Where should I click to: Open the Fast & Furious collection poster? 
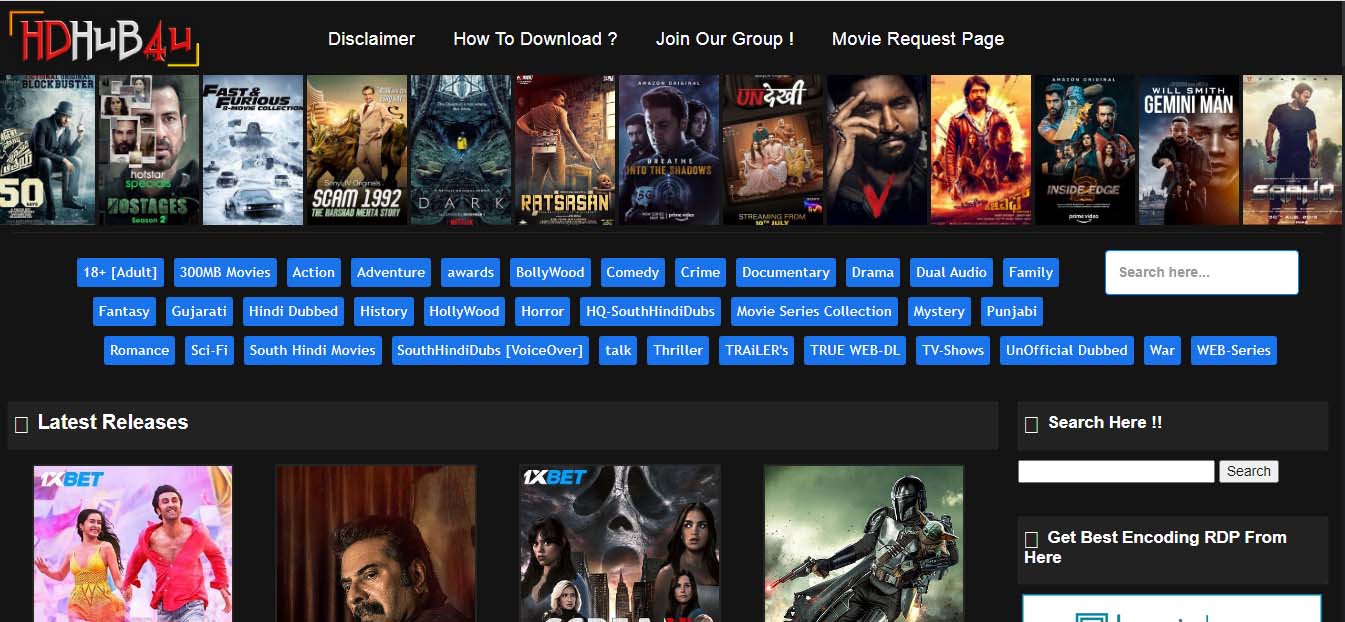tap(252, 150)
